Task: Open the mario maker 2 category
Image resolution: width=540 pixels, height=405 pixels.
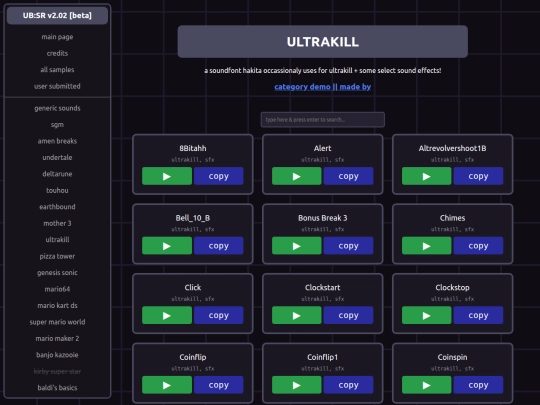Action: coord(57,339)
